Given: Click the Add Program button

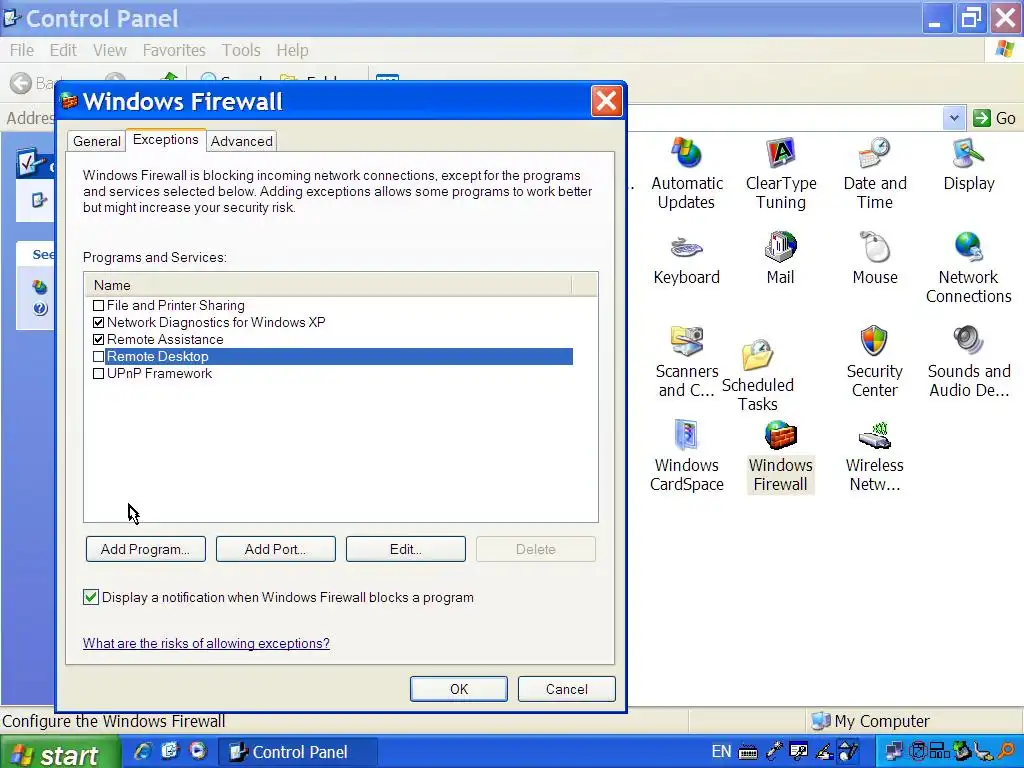Looking at the screenshot, I should click(x=146, y=549).
